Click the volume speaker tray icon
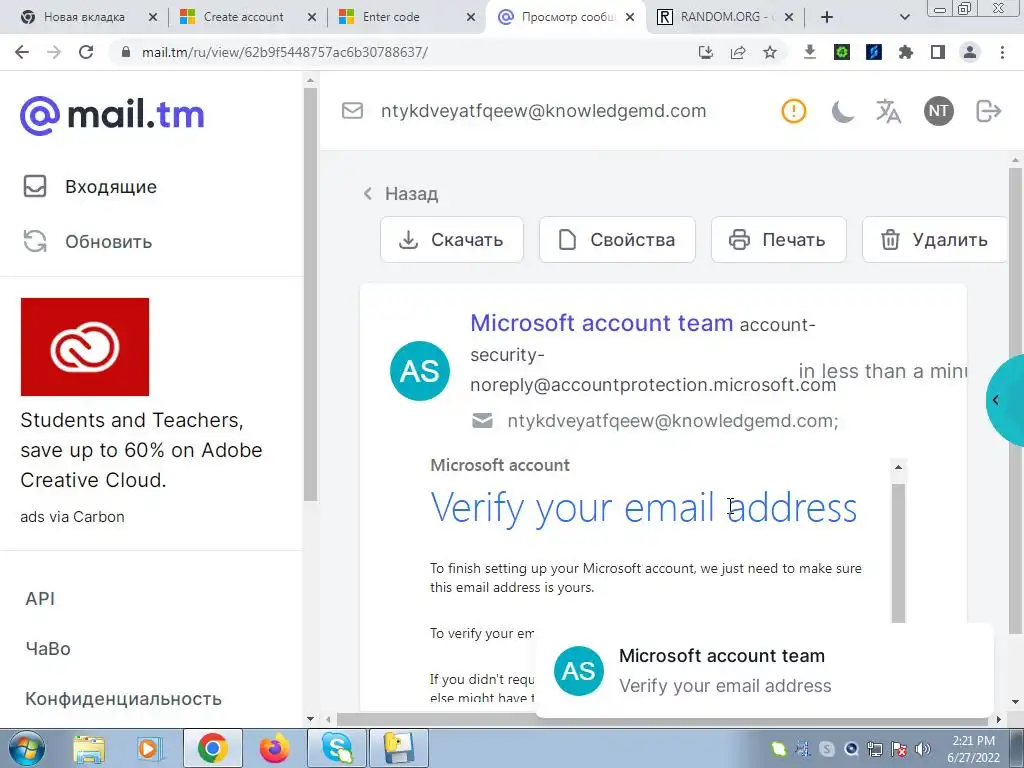This screenshot has height=768, width=1024. (923, 749)
